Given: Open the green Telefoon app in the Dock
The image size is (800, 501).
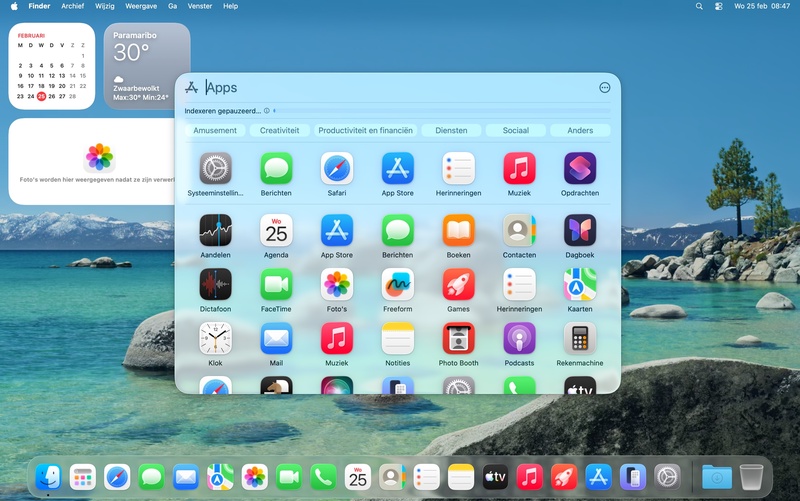Looking at the screenshot, I should [323, 478].
